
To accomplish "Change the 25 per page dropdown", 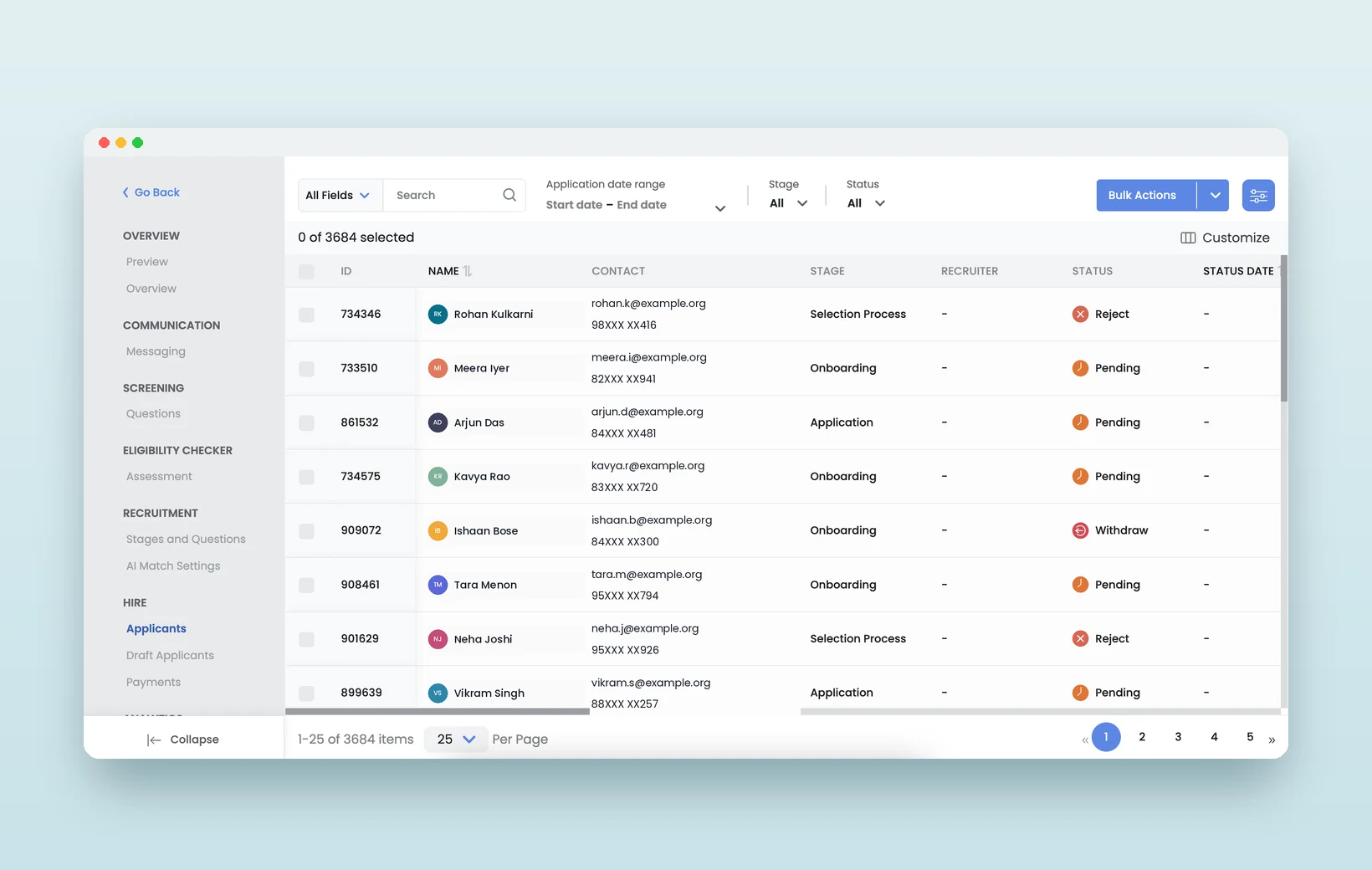I will click(456, 739).
